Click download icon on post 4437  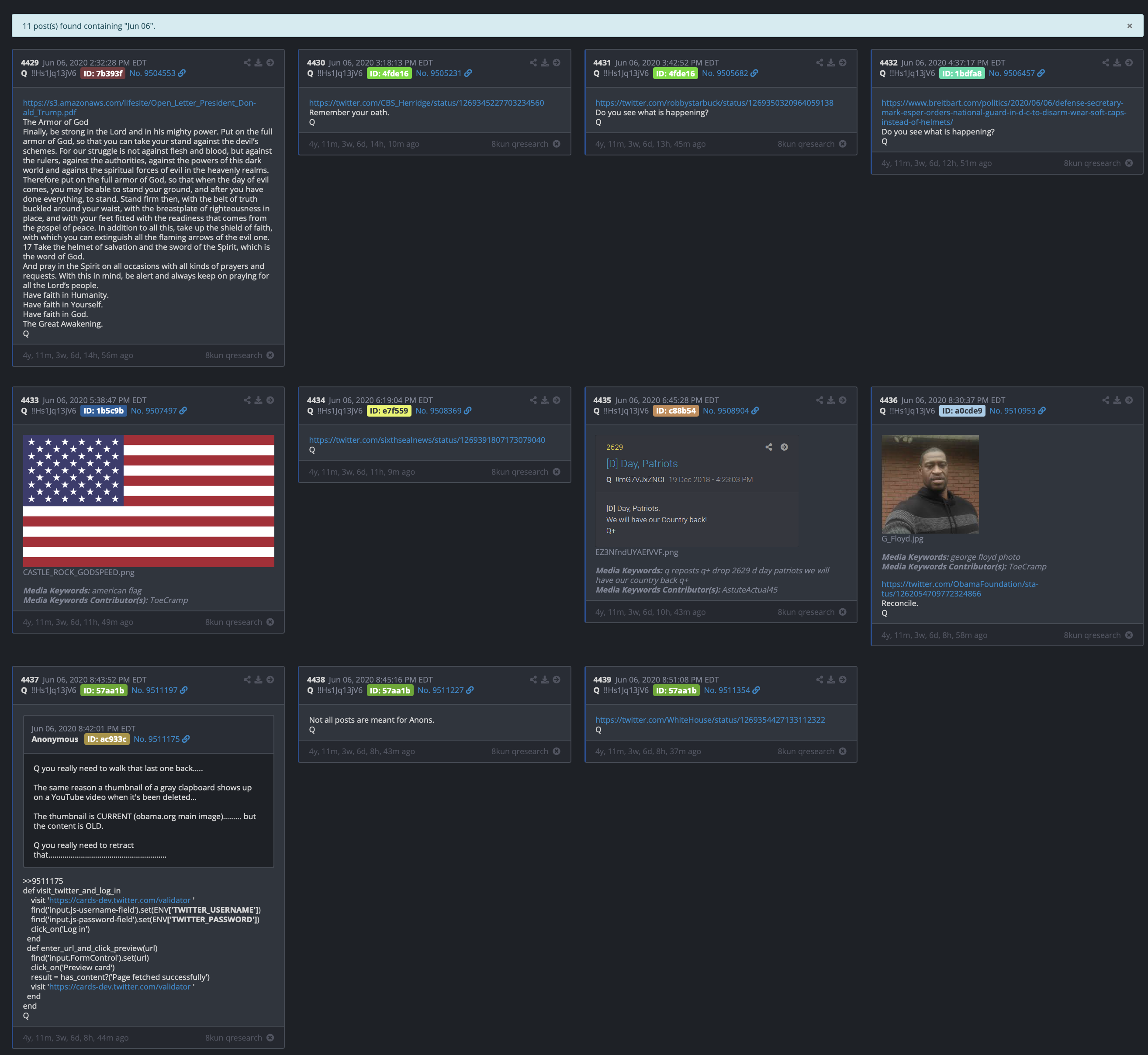pos(259,679)
